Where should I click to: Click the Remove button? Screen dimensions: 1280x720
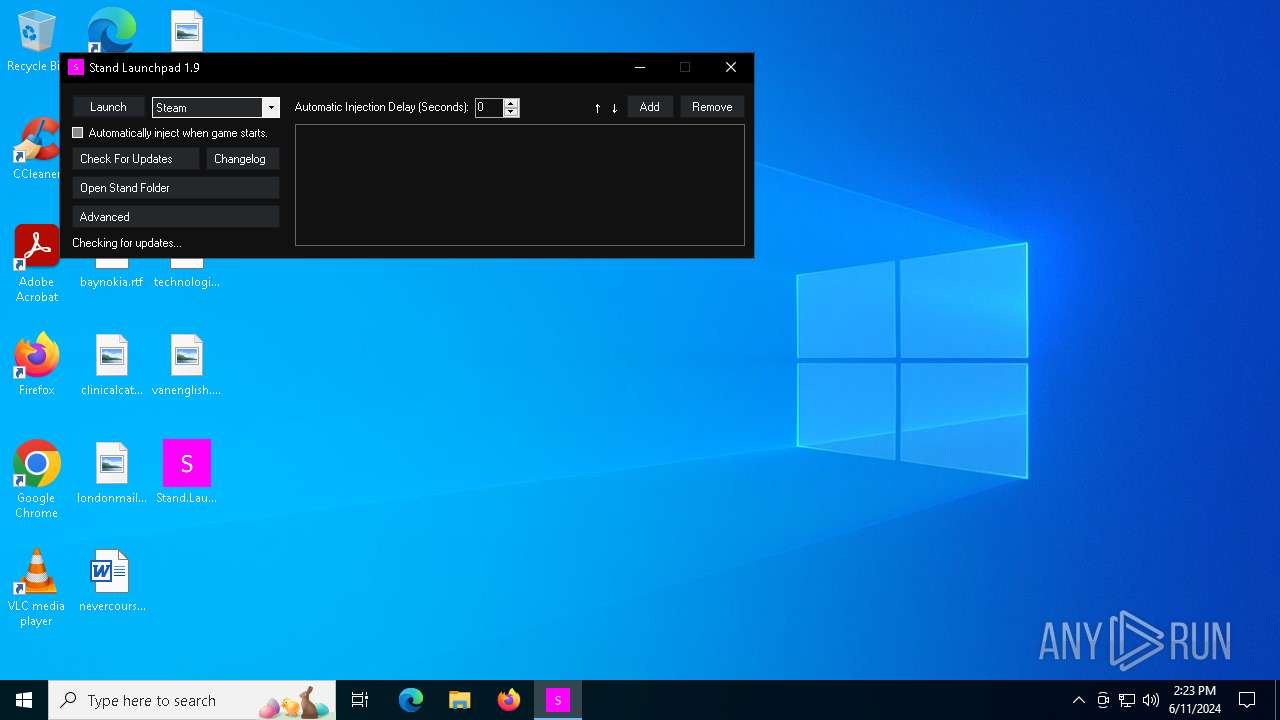(x=712, y=107)
